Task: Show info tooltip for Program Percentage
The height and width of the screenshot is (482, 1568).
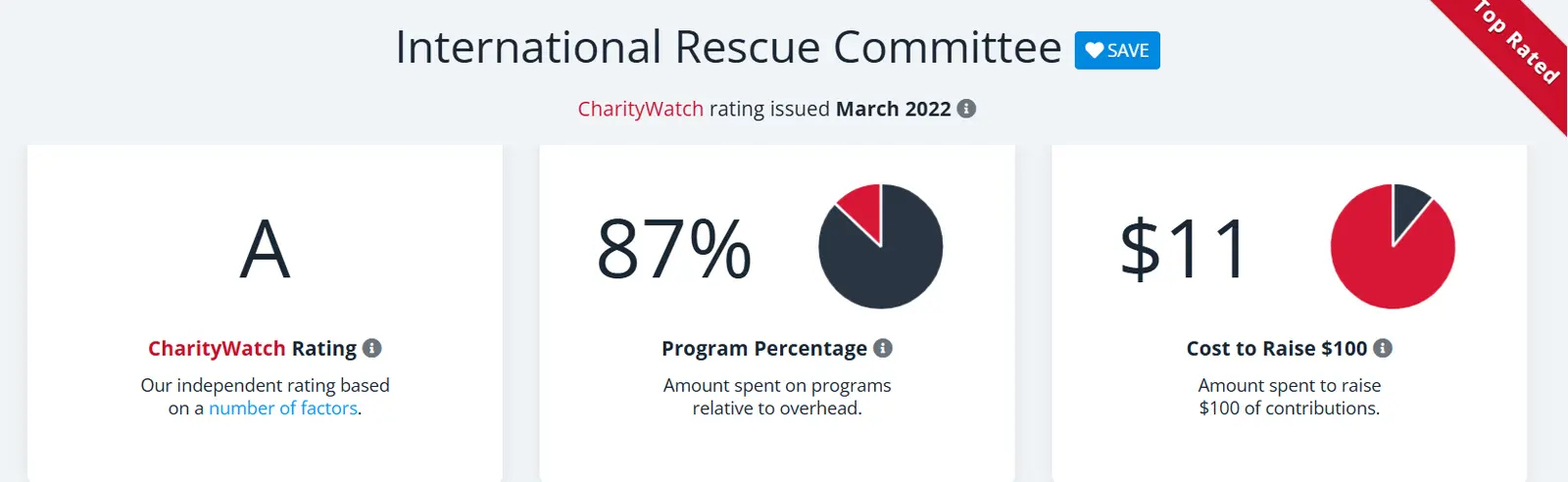Action: point(883,348)
